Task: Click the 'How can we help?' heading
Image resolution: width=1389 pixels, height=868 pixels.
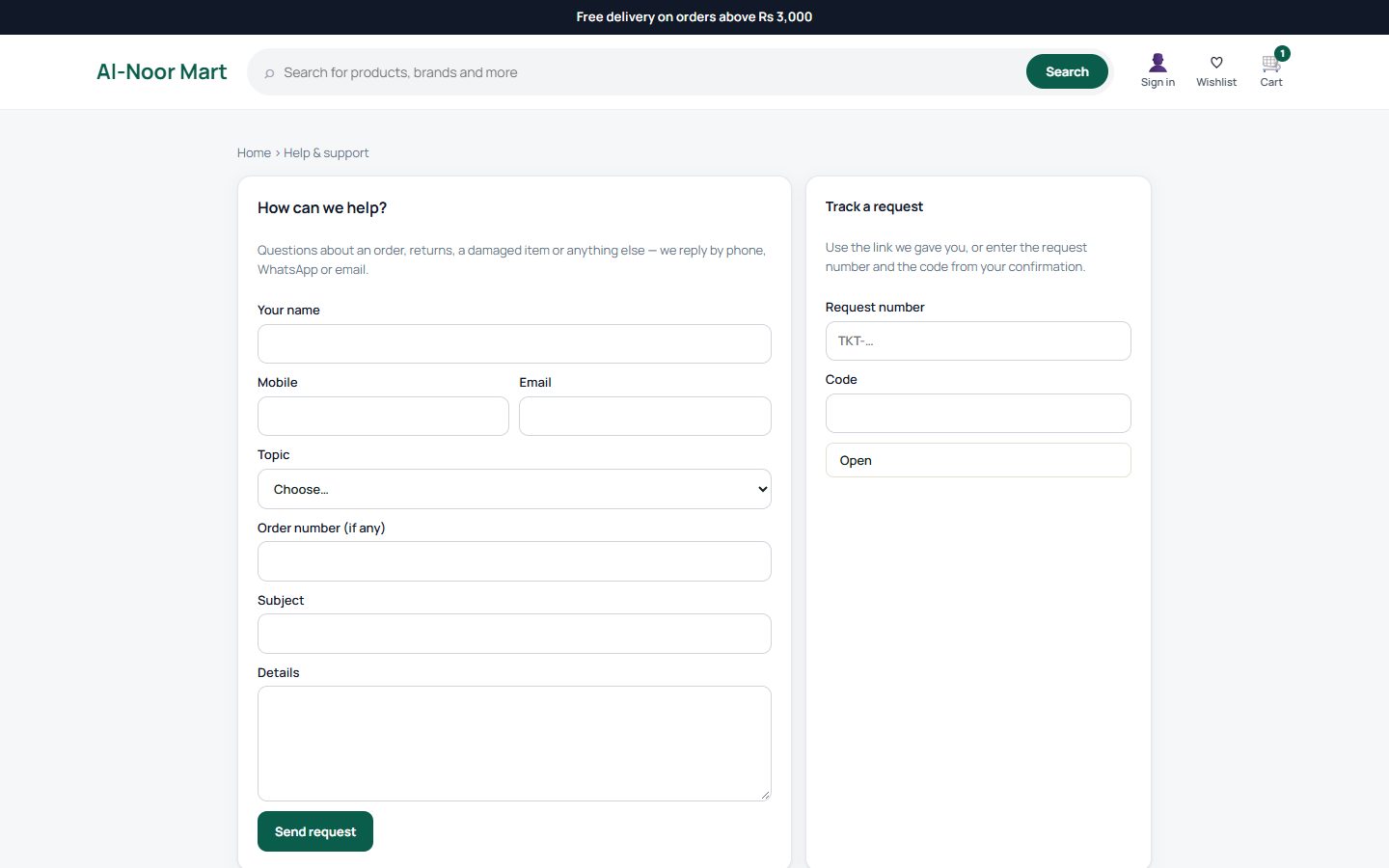Action: pos(322,207)
